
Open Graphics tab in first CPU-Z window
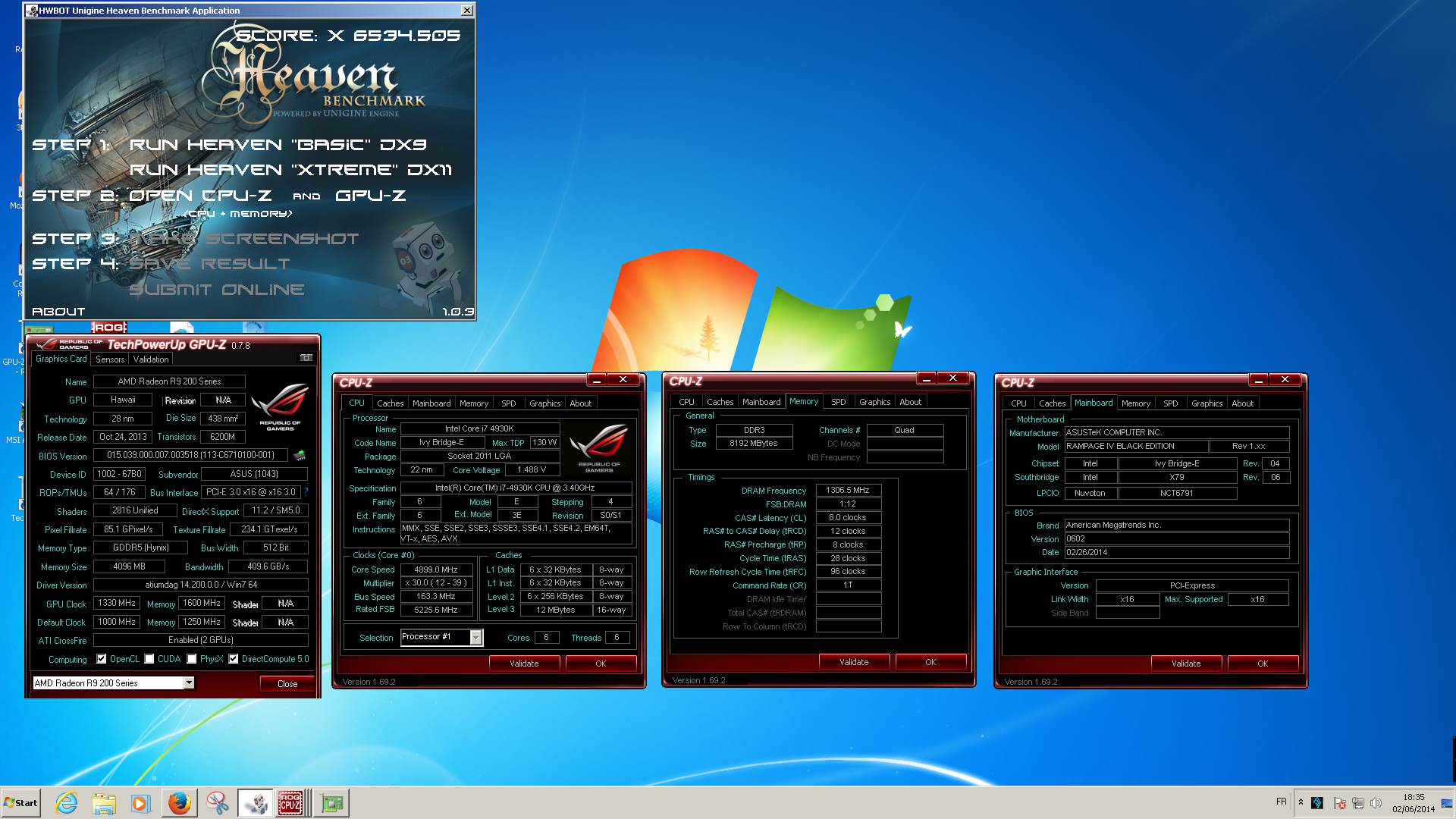(x=545, y=403)
